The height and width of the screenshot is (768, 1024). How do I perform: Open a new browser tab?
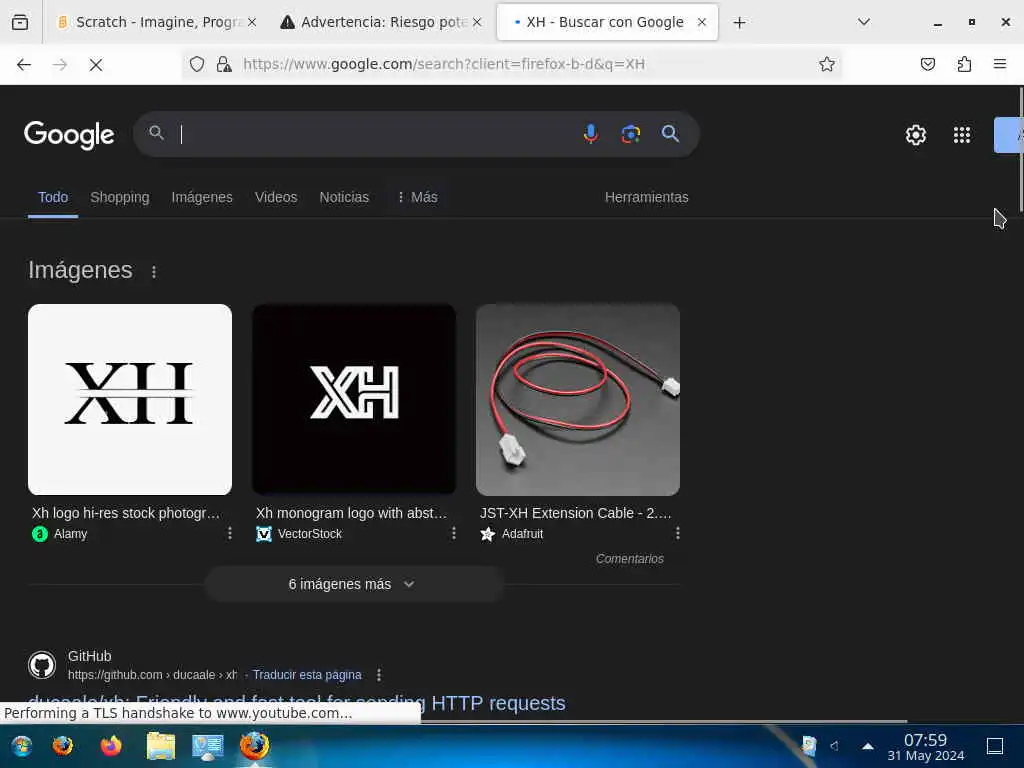click(739, 23)
